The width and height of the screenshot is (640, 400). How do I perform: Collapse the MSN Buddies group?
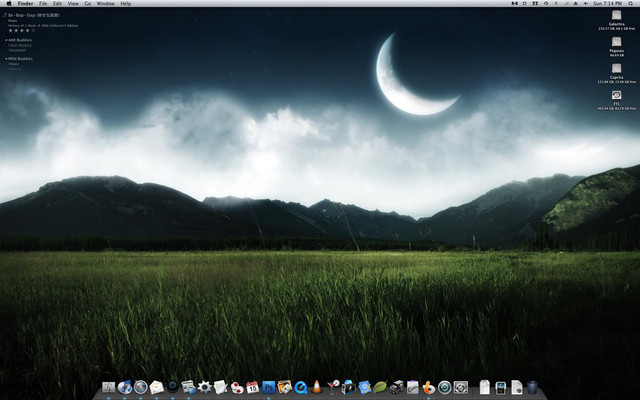pyautogui.click(x=6, y=59)
